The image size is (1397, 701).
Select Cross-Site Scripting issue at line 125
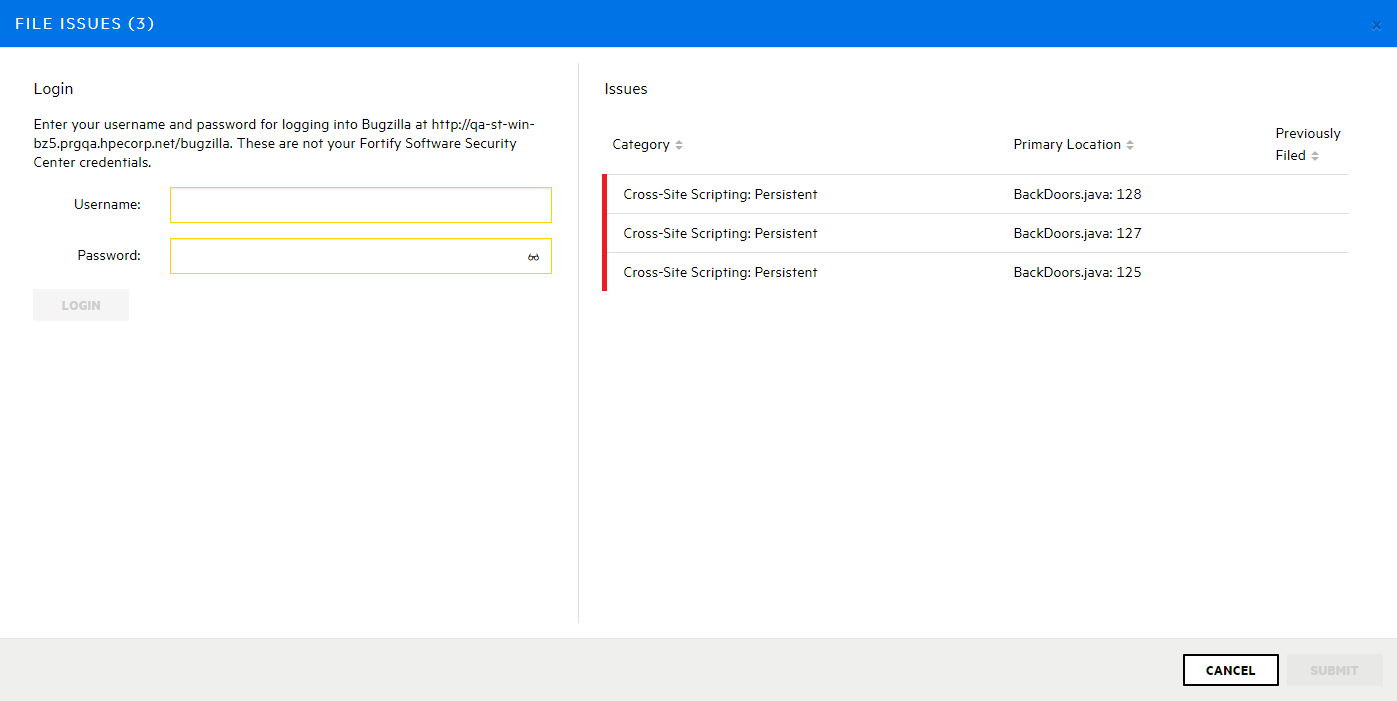[720, 273]
